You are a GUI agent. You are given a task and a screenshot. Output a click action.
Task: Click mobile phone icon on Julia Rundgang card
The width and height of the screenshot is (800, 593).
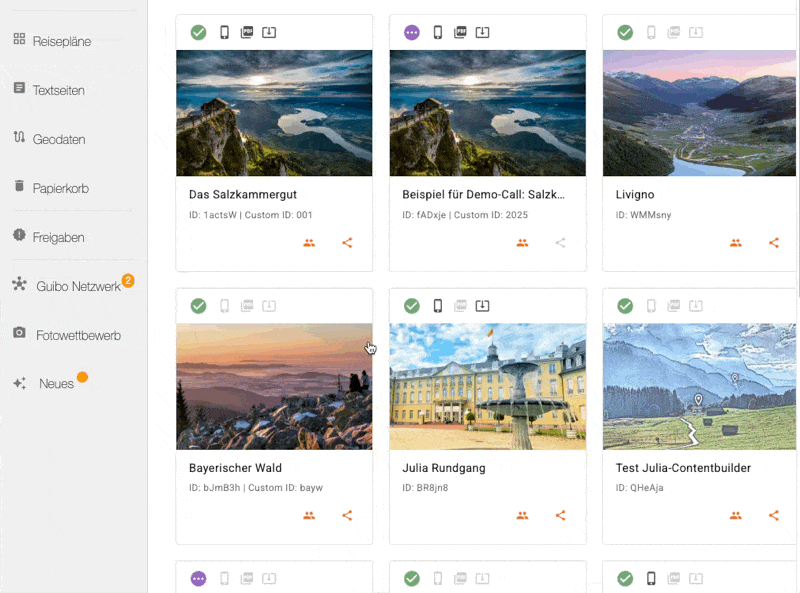tap(437, 305)
